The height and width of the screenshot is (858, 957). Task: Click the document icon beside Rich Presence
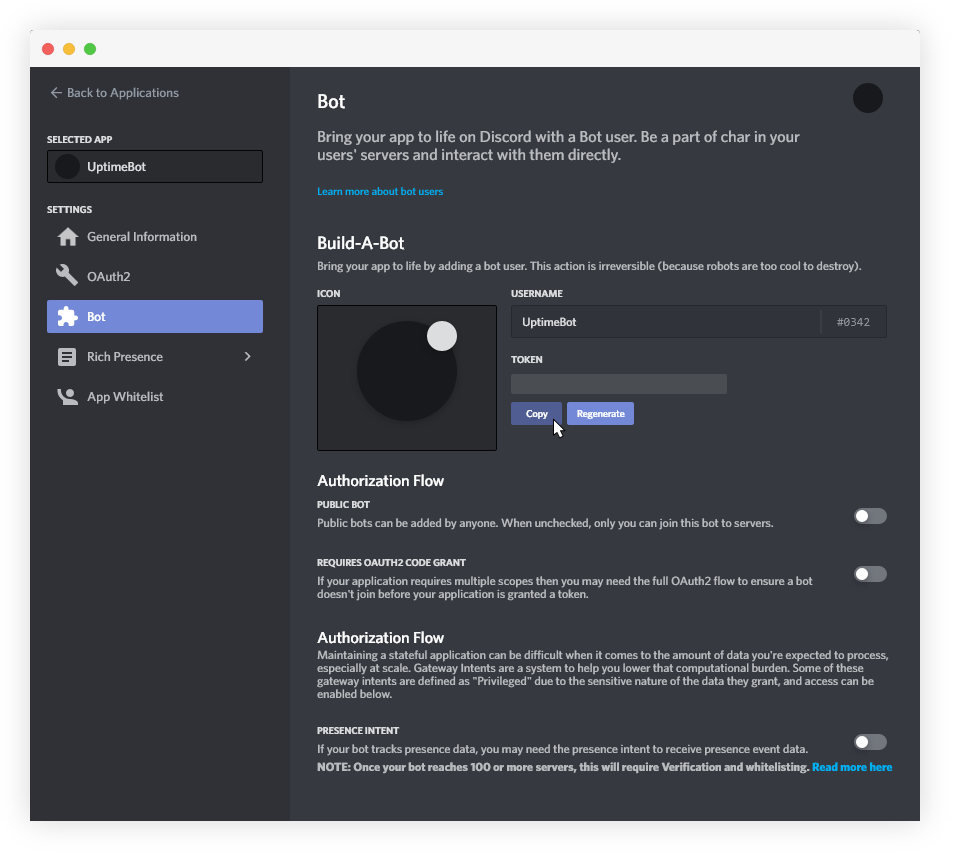click(67, 357)
